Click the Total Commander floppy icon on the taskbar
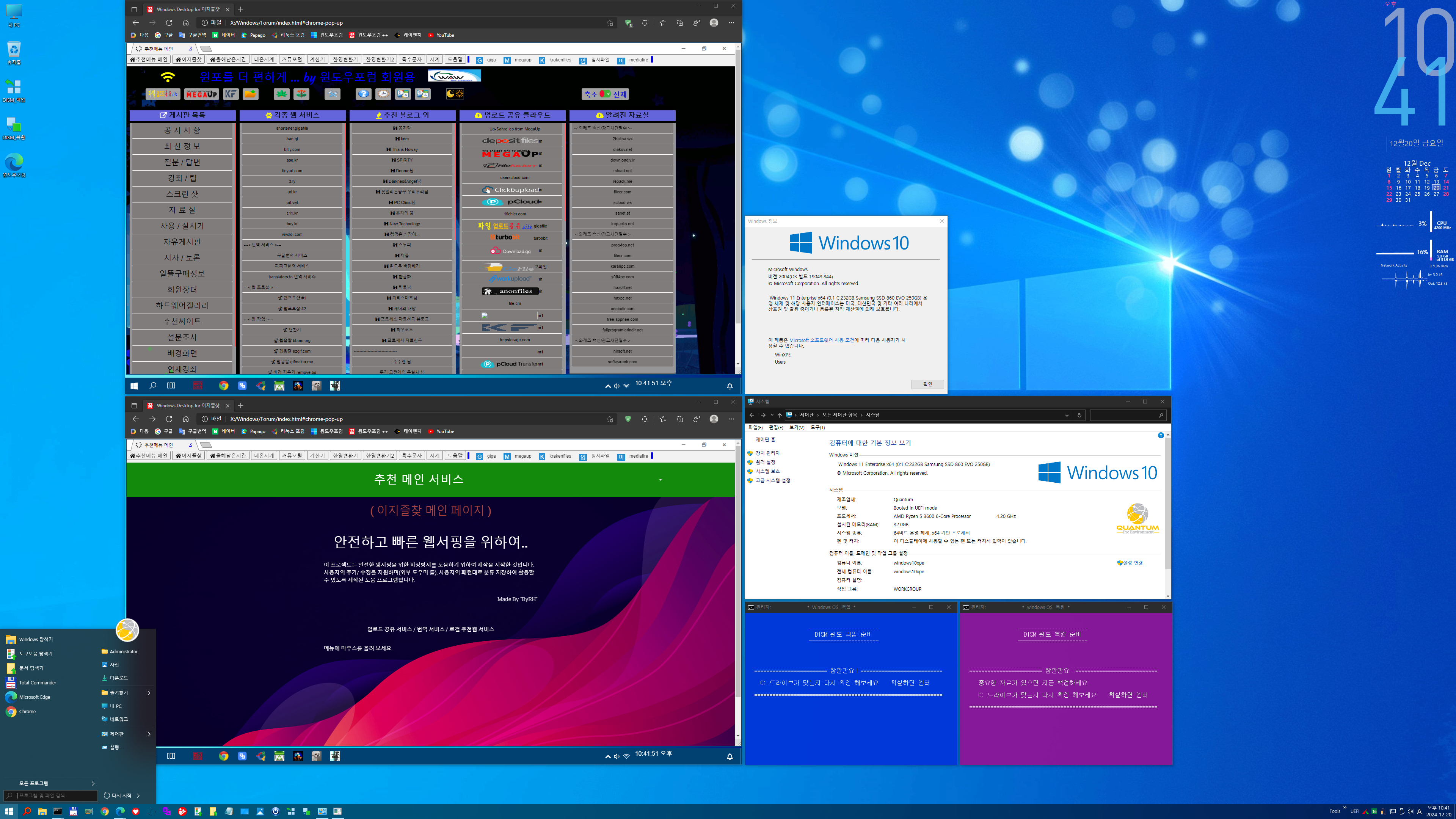Viewport: 1456px width, 819px height. (74, 811)
